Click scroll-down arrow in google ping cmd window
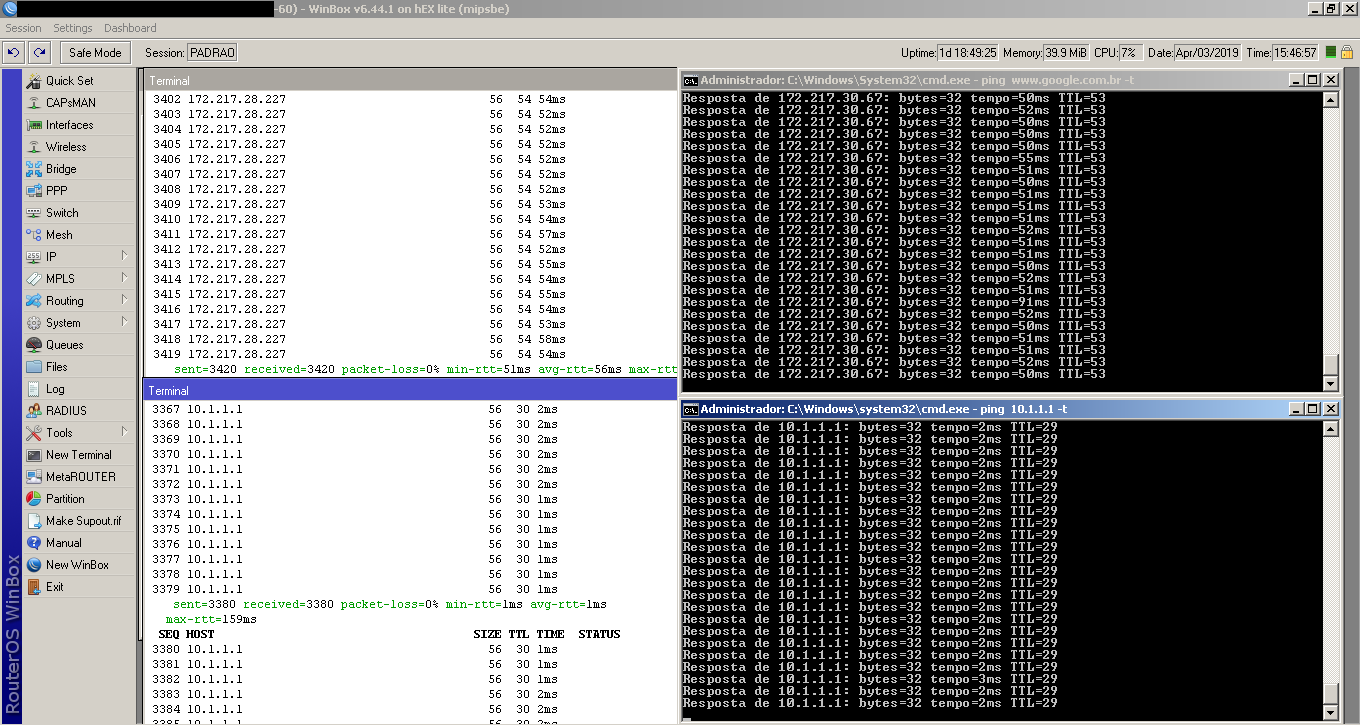The height and width of the screenshot is (726, 1360). [1330, 383]
